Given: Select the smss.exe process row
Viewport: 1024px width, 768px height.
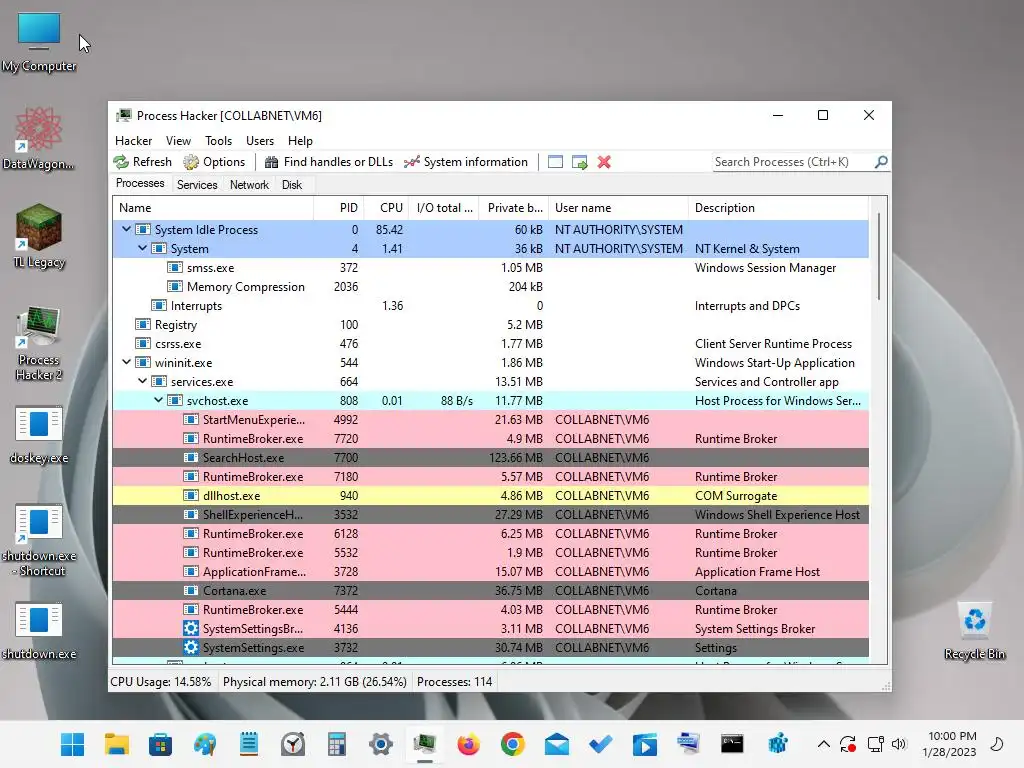Looking at the screenshot, I should coord(490,268).
